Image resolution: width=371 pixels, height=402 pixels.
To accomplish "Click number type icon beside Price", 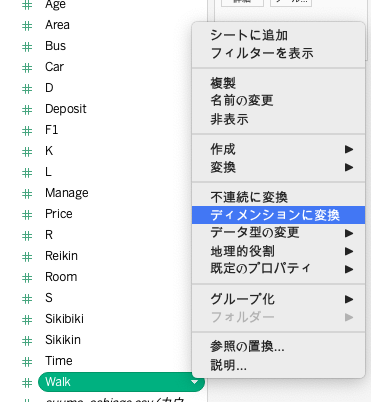I will pos(27,215).
